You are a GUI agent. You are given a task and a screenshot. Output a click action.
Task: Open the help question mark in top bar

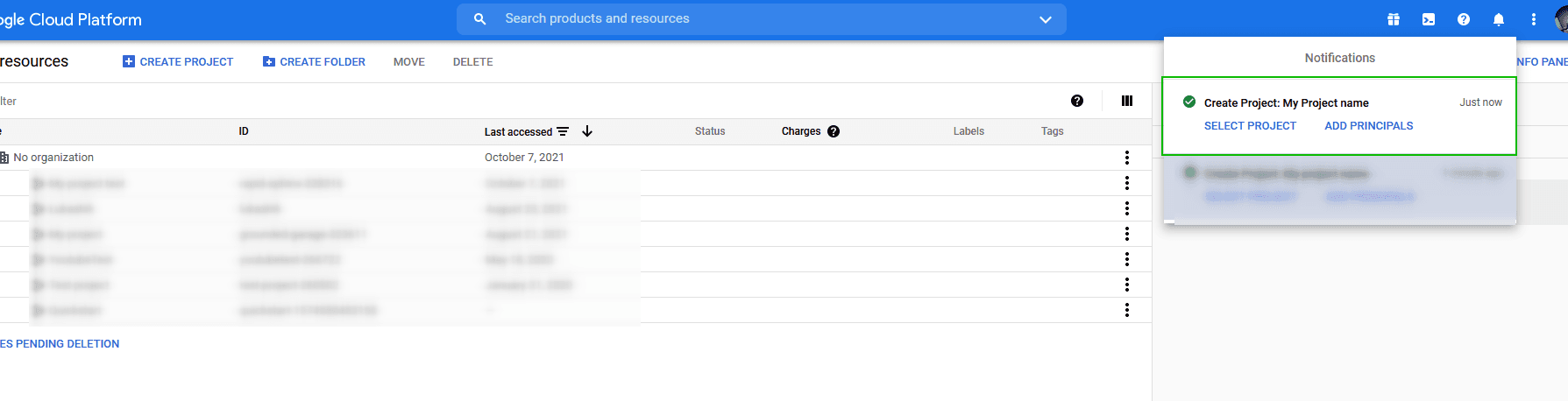[1464, 19]
